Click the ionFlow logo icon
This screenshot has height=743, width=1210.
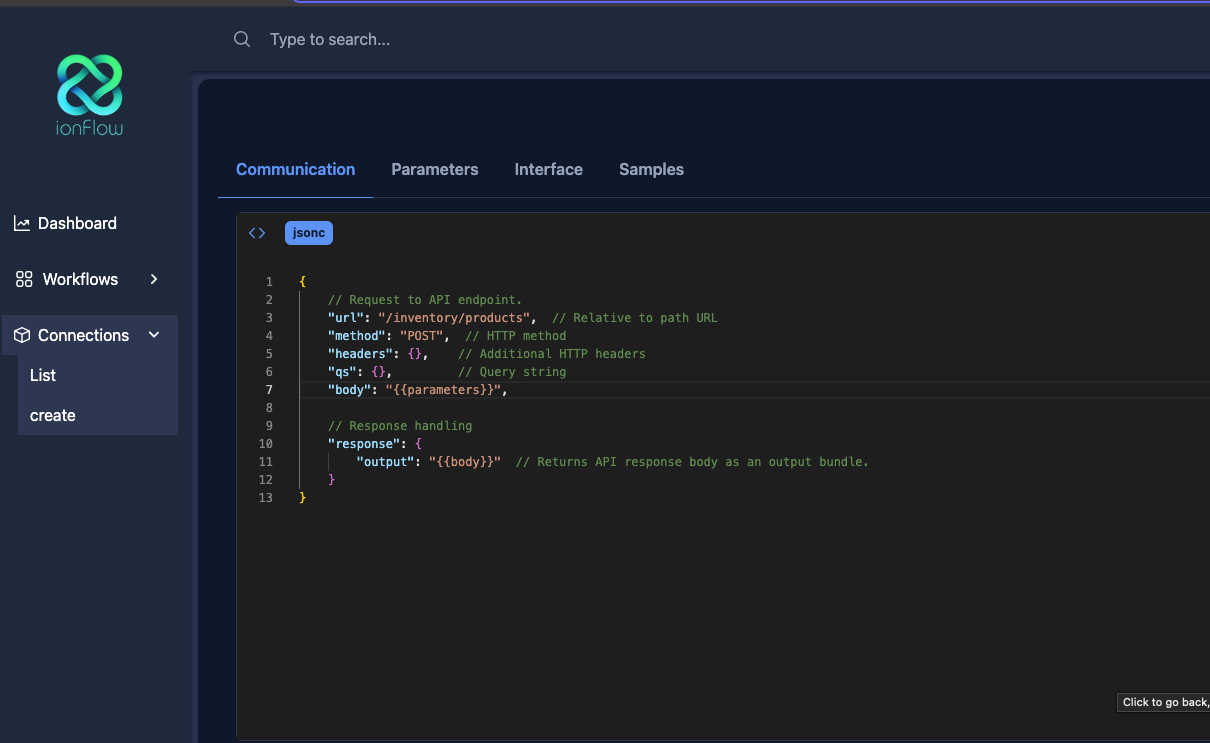(89, 84)
